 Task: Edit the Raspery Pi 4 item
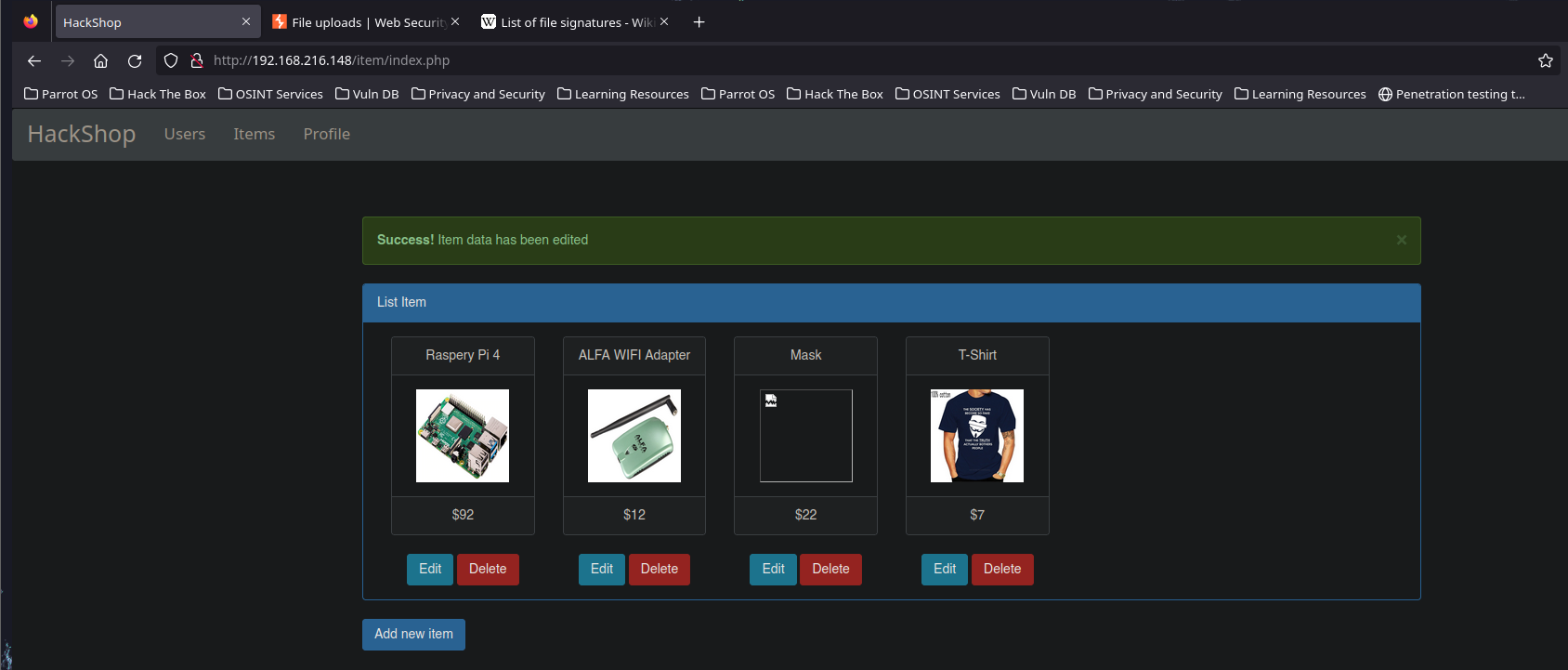tap(430, 570)
